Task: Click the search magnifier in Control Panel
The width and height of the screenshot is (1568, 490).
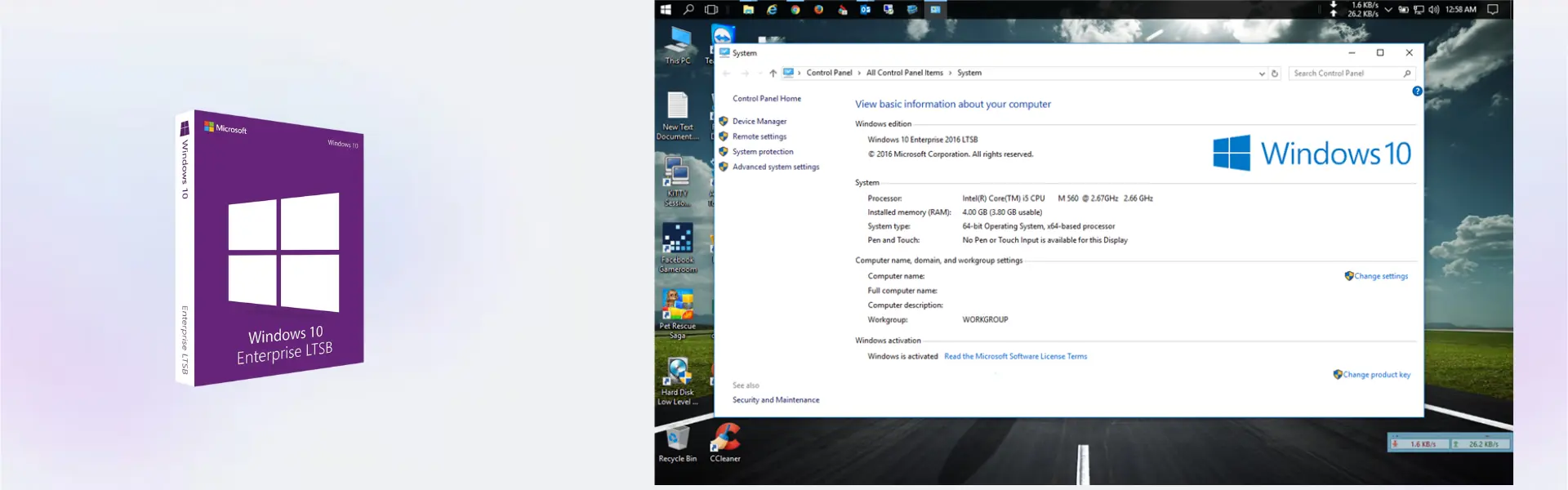Action: point(1407,73)
